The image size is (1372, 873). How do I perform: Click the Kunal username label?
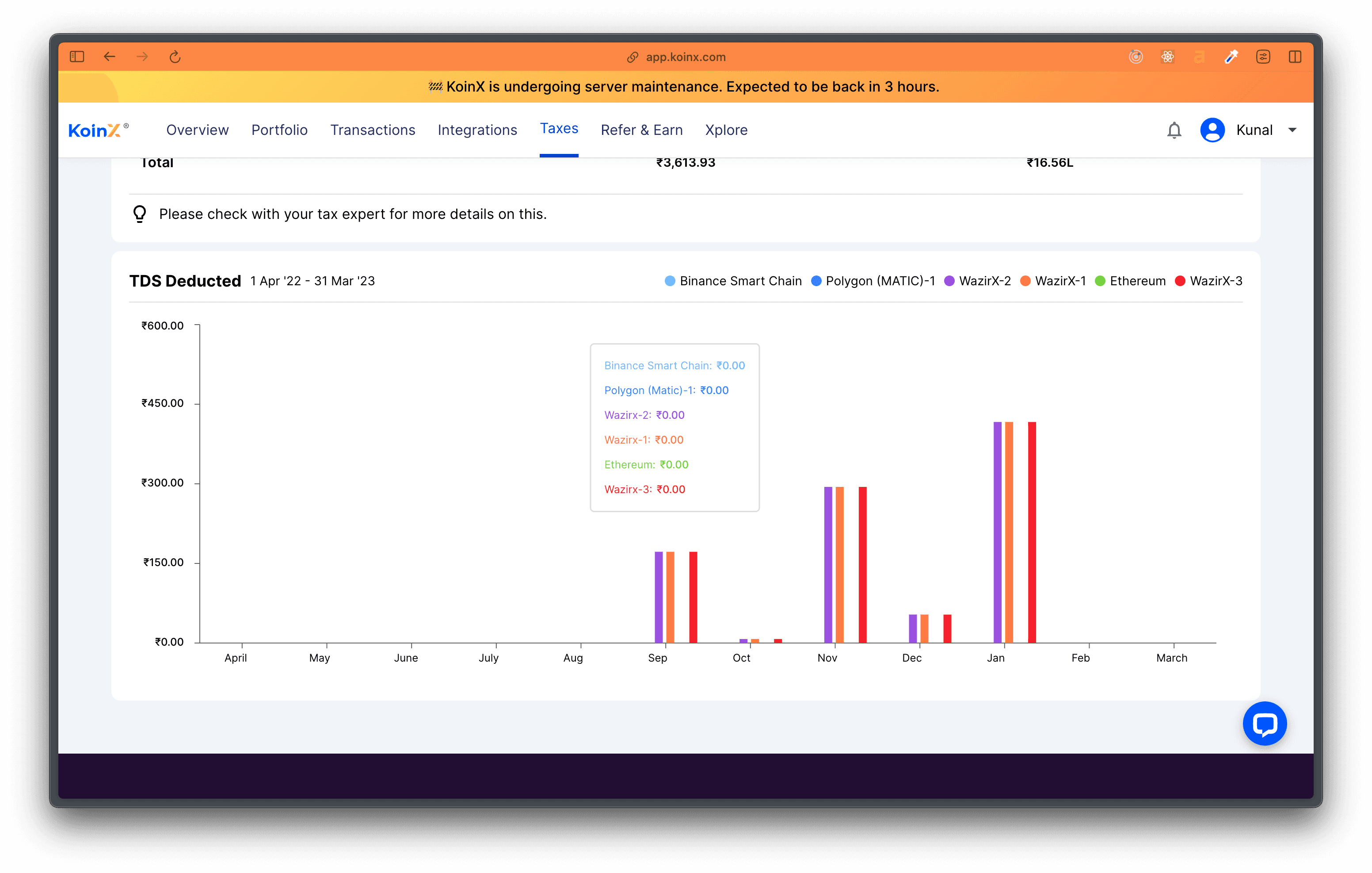tap(1254, 130)
